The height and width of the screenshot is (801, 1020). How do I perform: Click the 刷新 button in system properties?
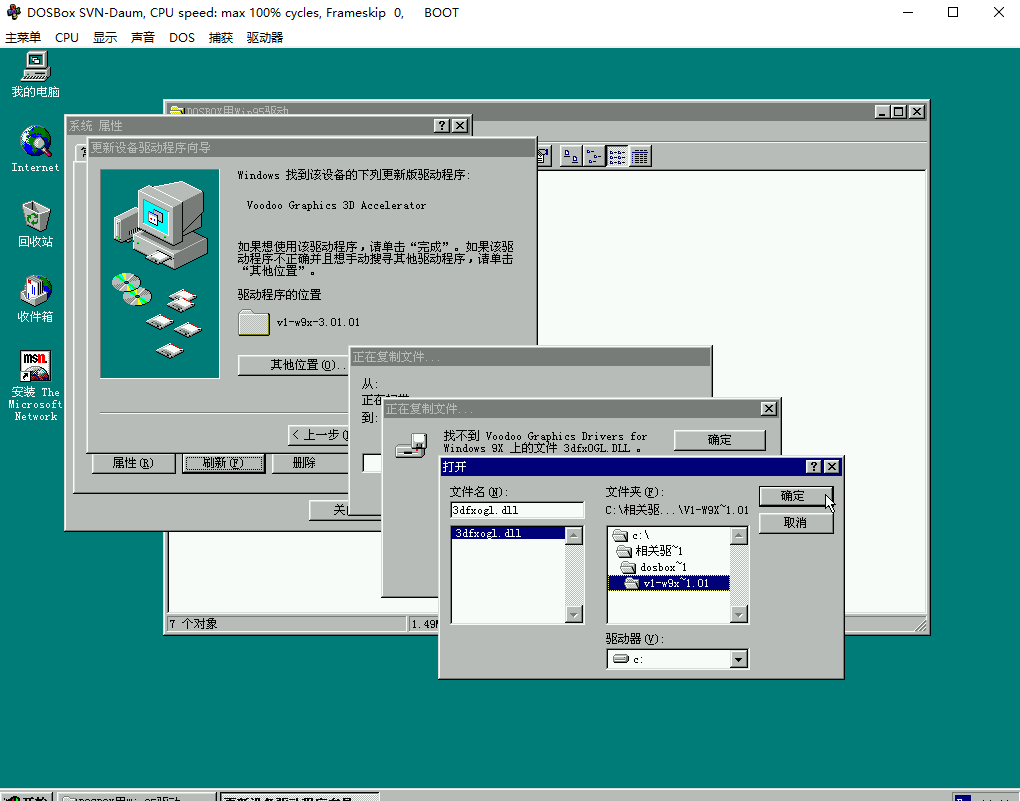click(223, 463)
